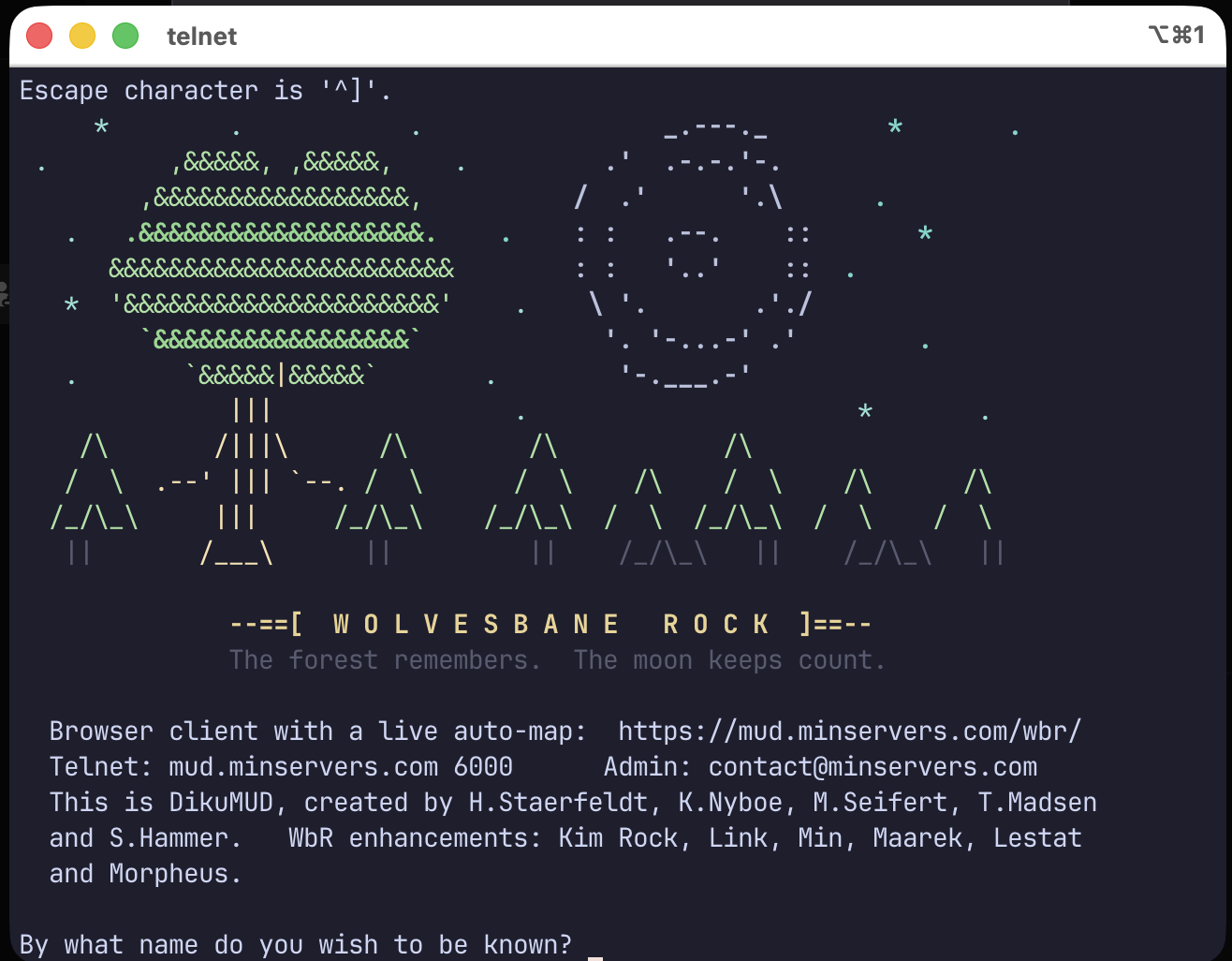Click the WOLVESBANE ROCK title banner
The height and width of the screenshot is (961, 1232).
coord(551,624)
